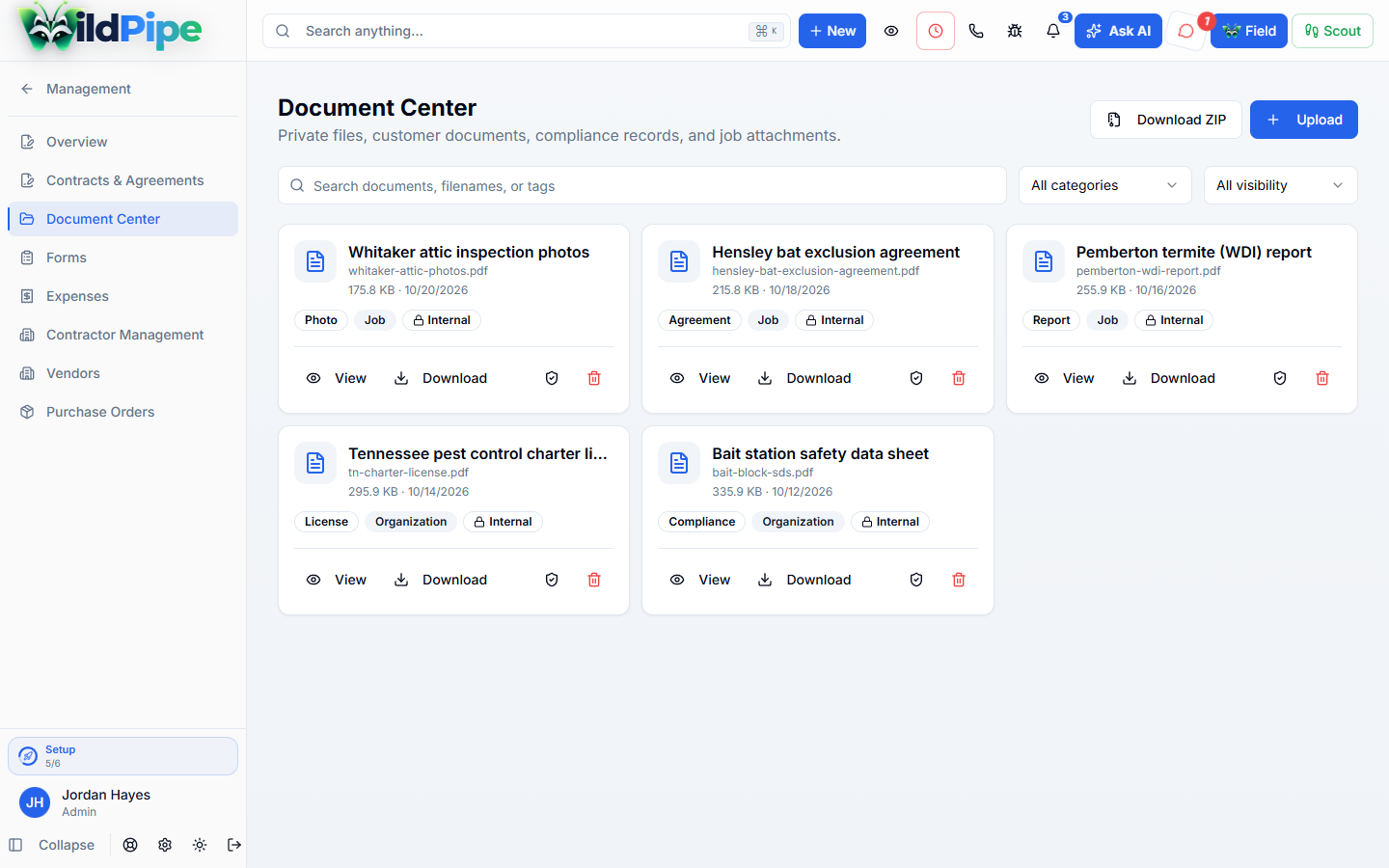Click License tag on Tennessee card
The image size is (1389, 868).
coord(326,522)
